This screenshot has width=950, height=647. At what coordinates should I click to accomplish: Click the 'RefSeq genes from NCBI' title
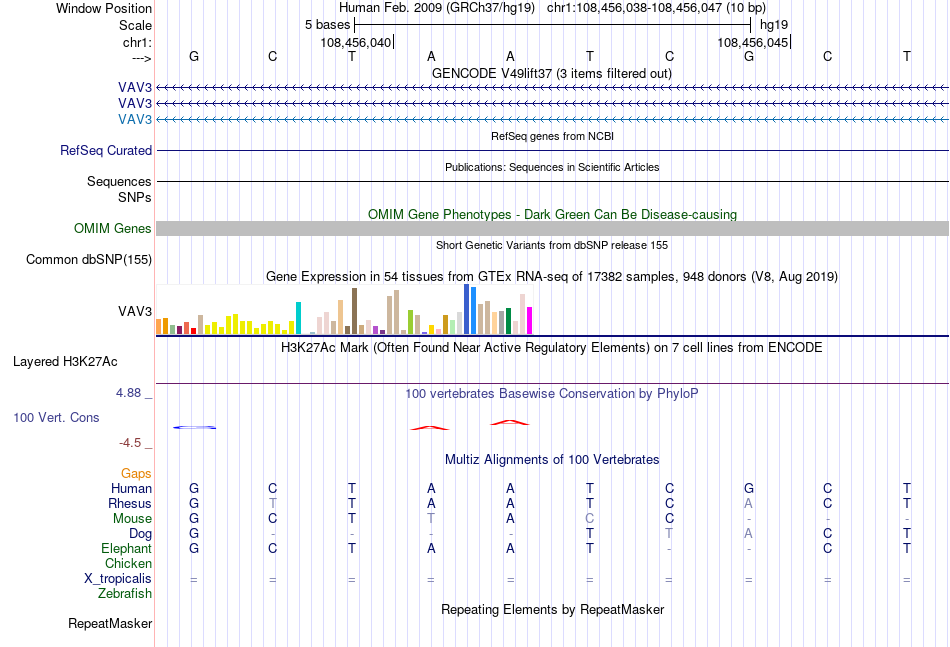pyautogui.click(x=552, y=136)
